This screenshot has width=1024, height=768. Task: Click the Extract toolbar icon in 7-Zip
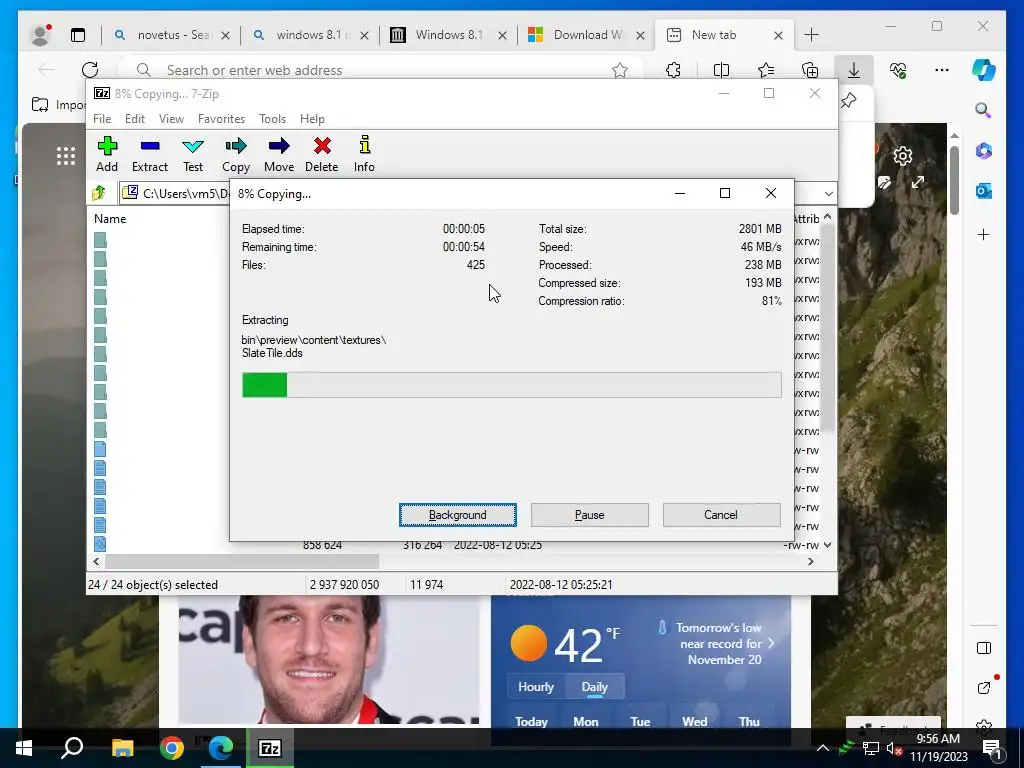point(150,154)
